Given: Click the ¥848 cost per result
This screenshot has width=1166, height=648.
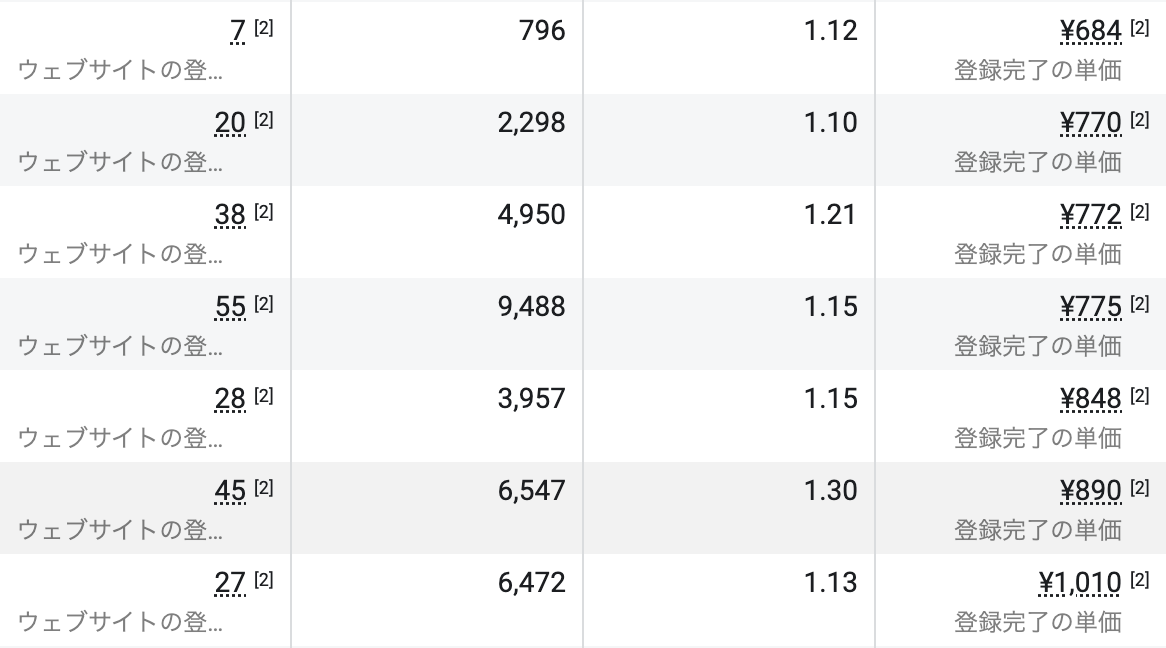Looking at the screenshot, I should (x=1090, y=400).
